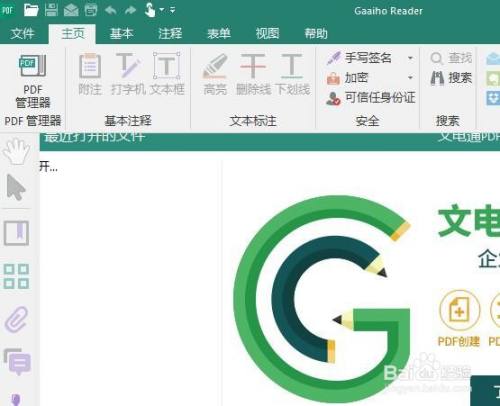Screen dimensions: 500x406
Task: Click the 搜索 binoculars search button
Action: [451, 78]
